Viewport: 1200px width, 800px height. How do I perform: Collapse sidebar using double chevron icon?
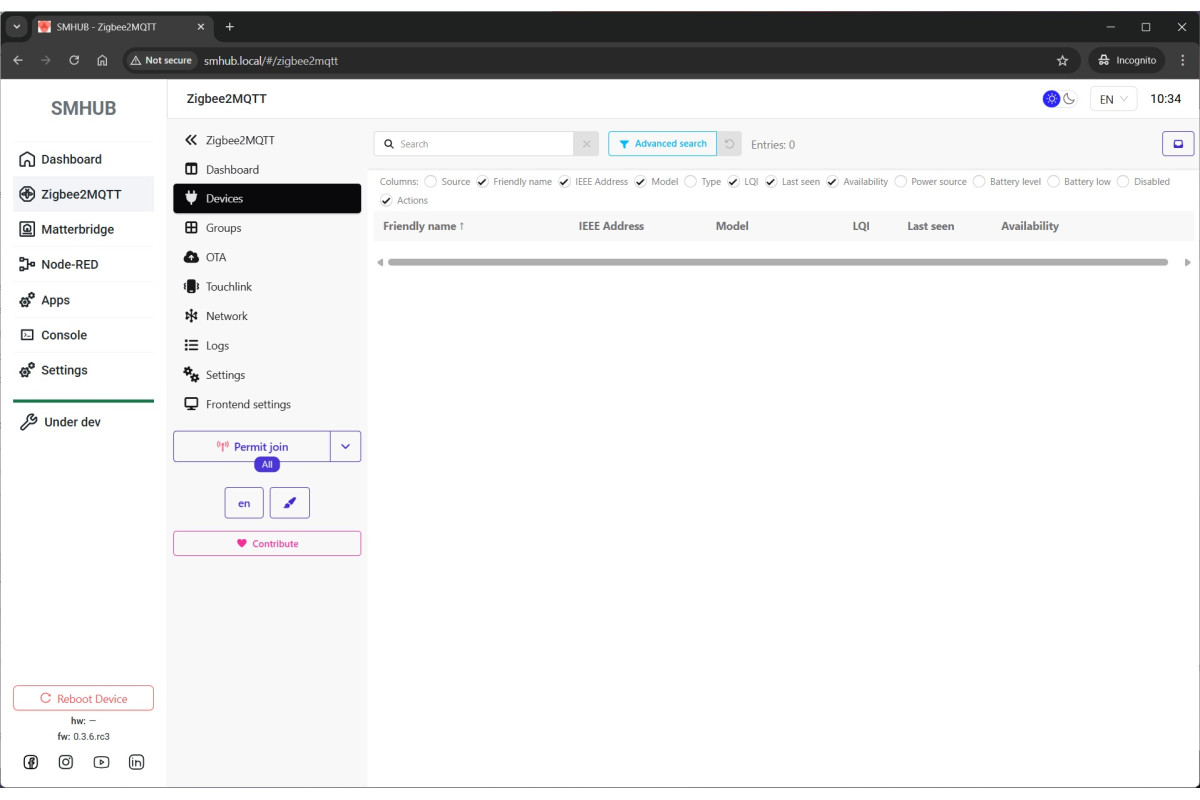click(x=192, y=140)
